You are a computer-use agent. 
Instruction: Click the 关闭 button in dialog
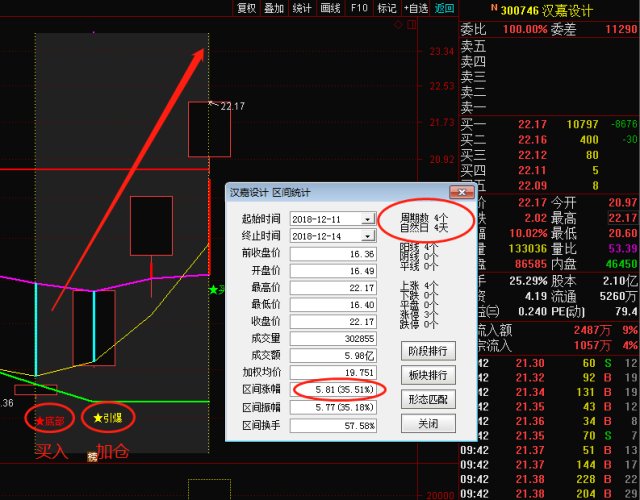[428, 424]
